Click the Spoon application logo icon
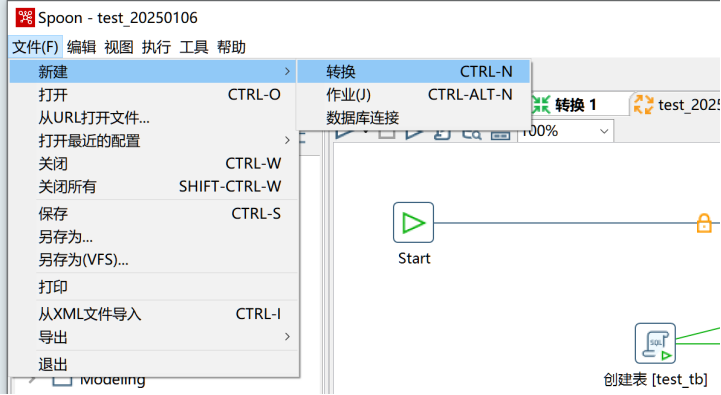The height and width of the screenshot is (395, 721). pyautogui.click(x=25, y=18)
